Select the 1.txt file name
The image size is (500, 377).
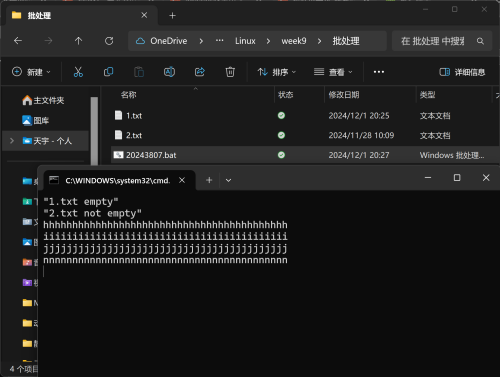(134, 116)
